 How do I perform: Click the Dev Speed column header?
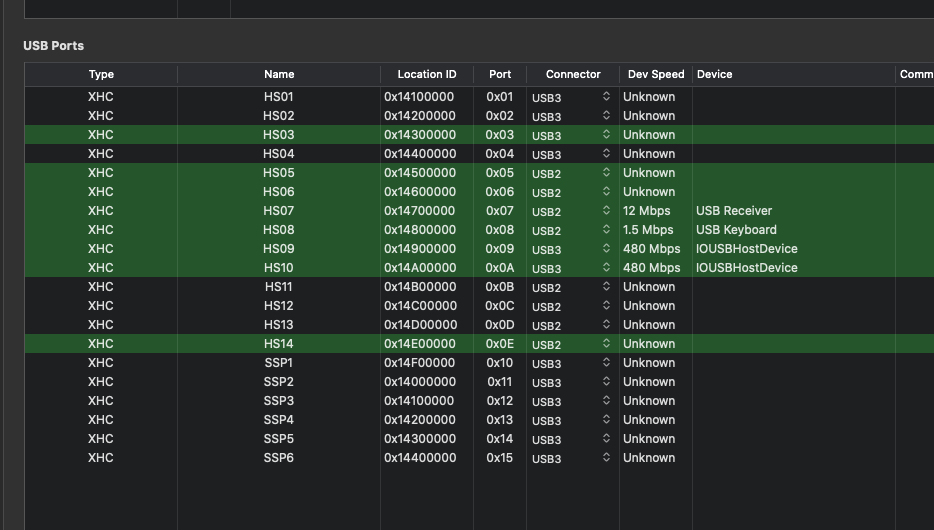(x=656, y=74)
